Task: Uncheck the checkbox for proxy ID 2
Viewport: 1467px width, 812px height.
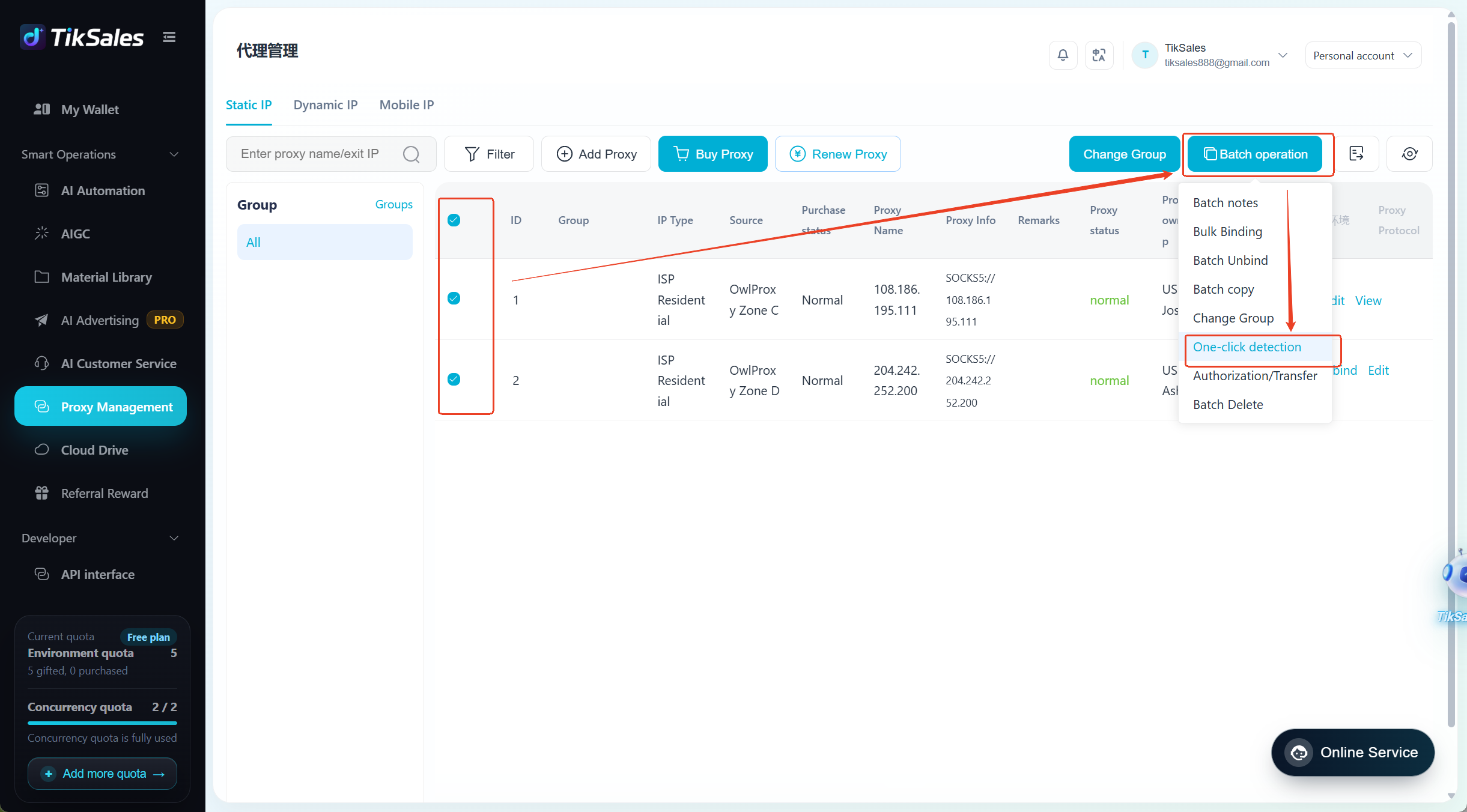Action: (454, 379)
